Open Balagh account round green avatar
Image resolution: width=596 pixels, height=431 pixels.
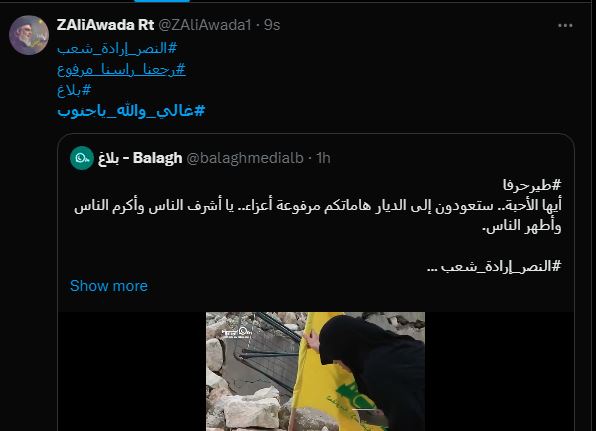(x=82, y=158)
